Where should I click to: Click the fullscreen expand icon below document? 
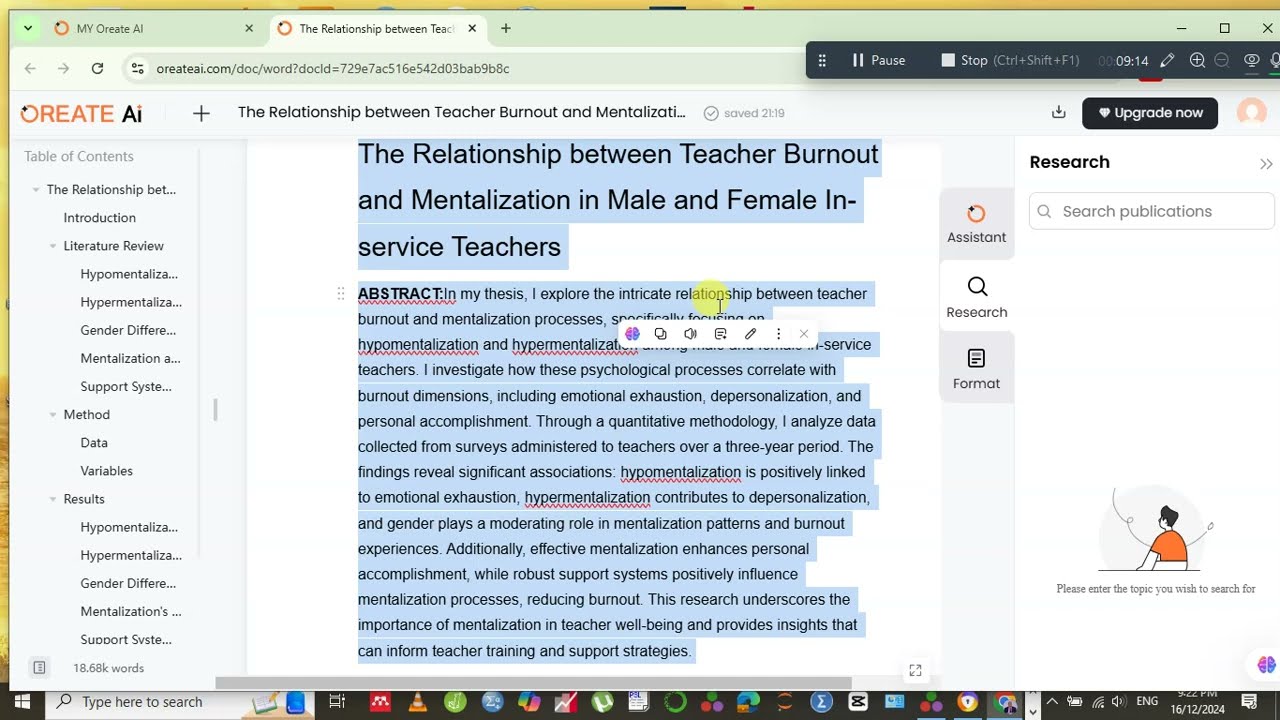(915, 671)
